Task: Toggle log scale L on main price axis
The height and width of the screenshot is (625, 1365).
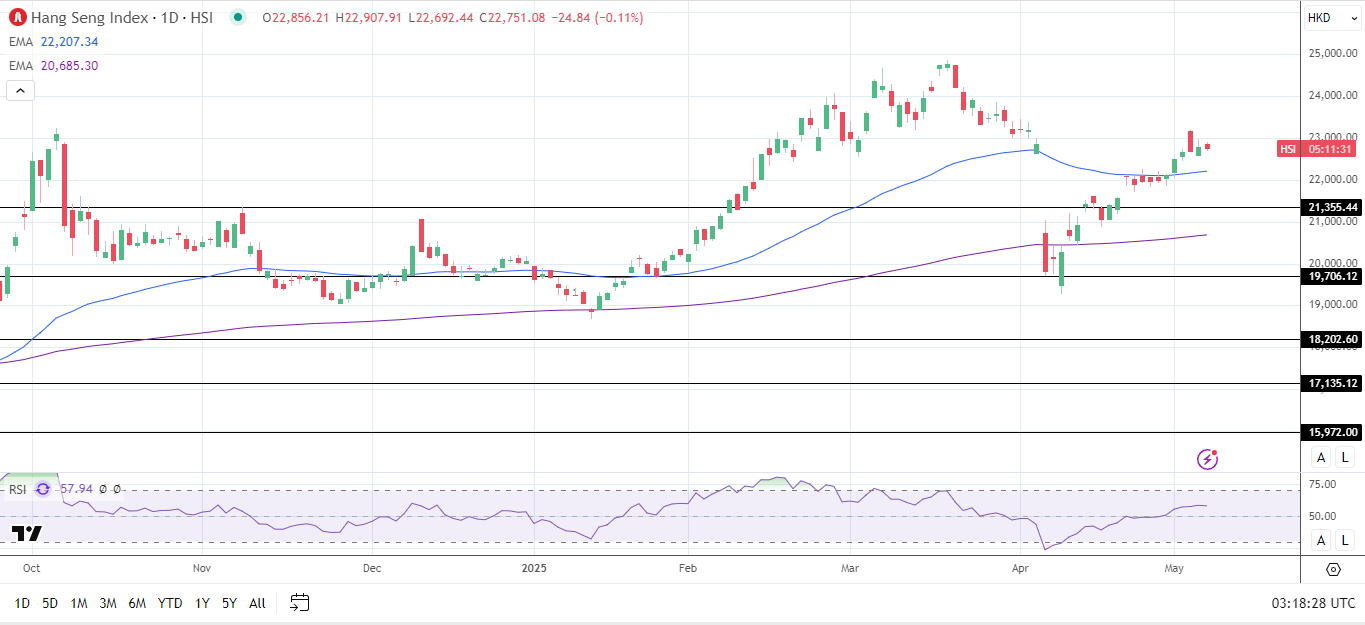Action: coord(1345,457)
